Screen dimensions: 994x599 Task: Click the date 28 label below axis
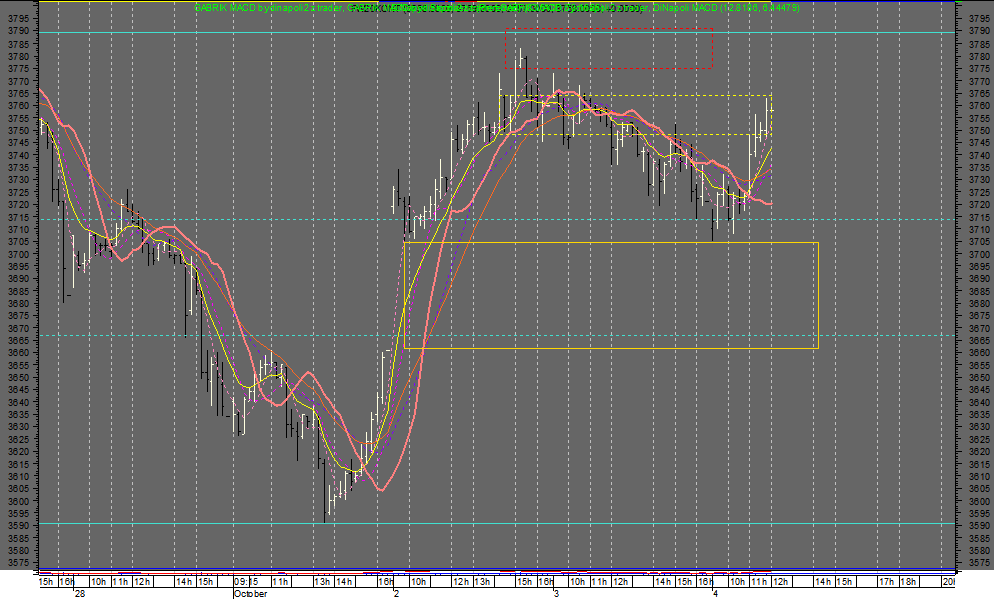[x=81, y=593]
